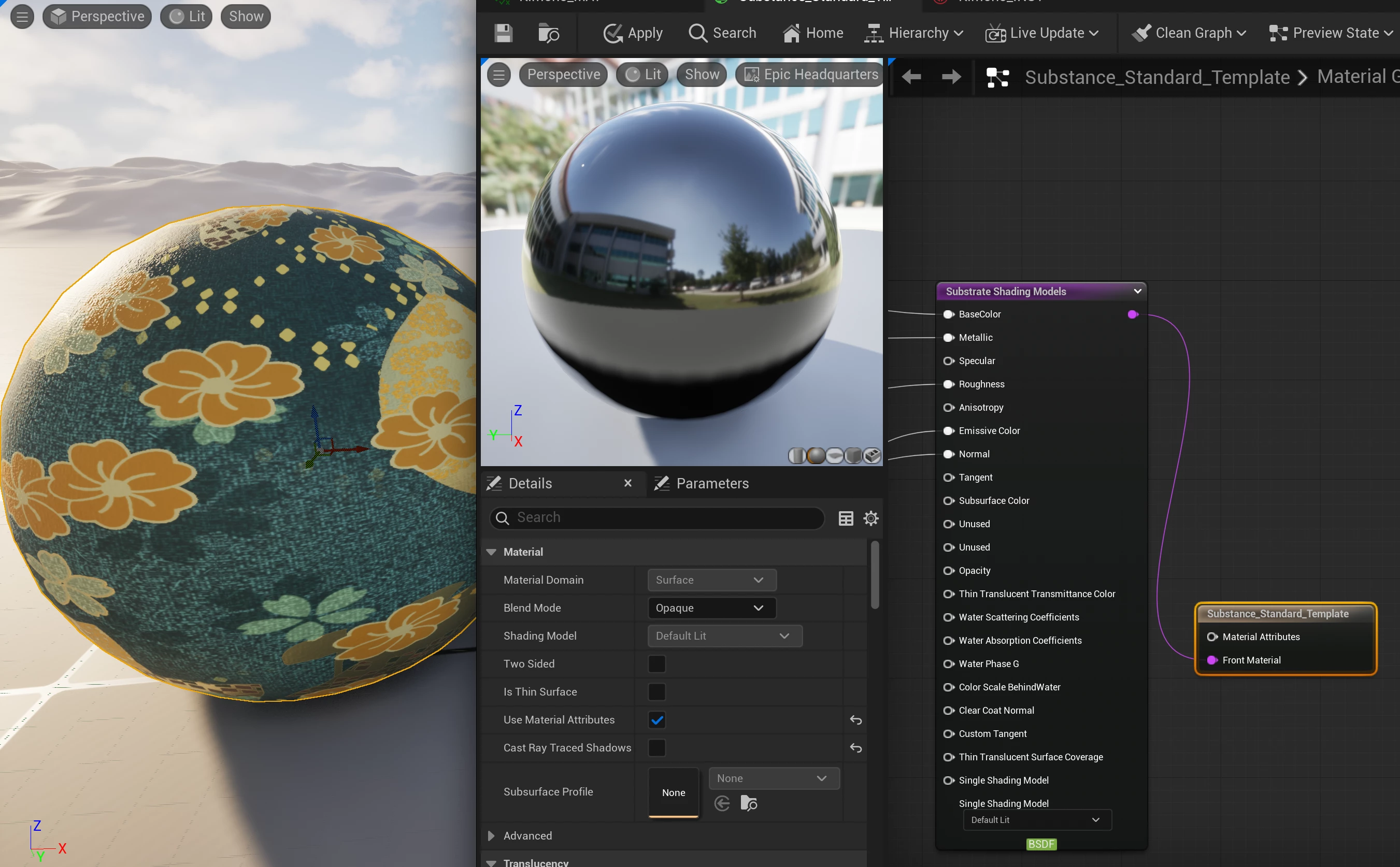1400x867 pixels.
Task: Toggle Cast Ray Traced Shadows checkbox
Action: pos(656,748)
